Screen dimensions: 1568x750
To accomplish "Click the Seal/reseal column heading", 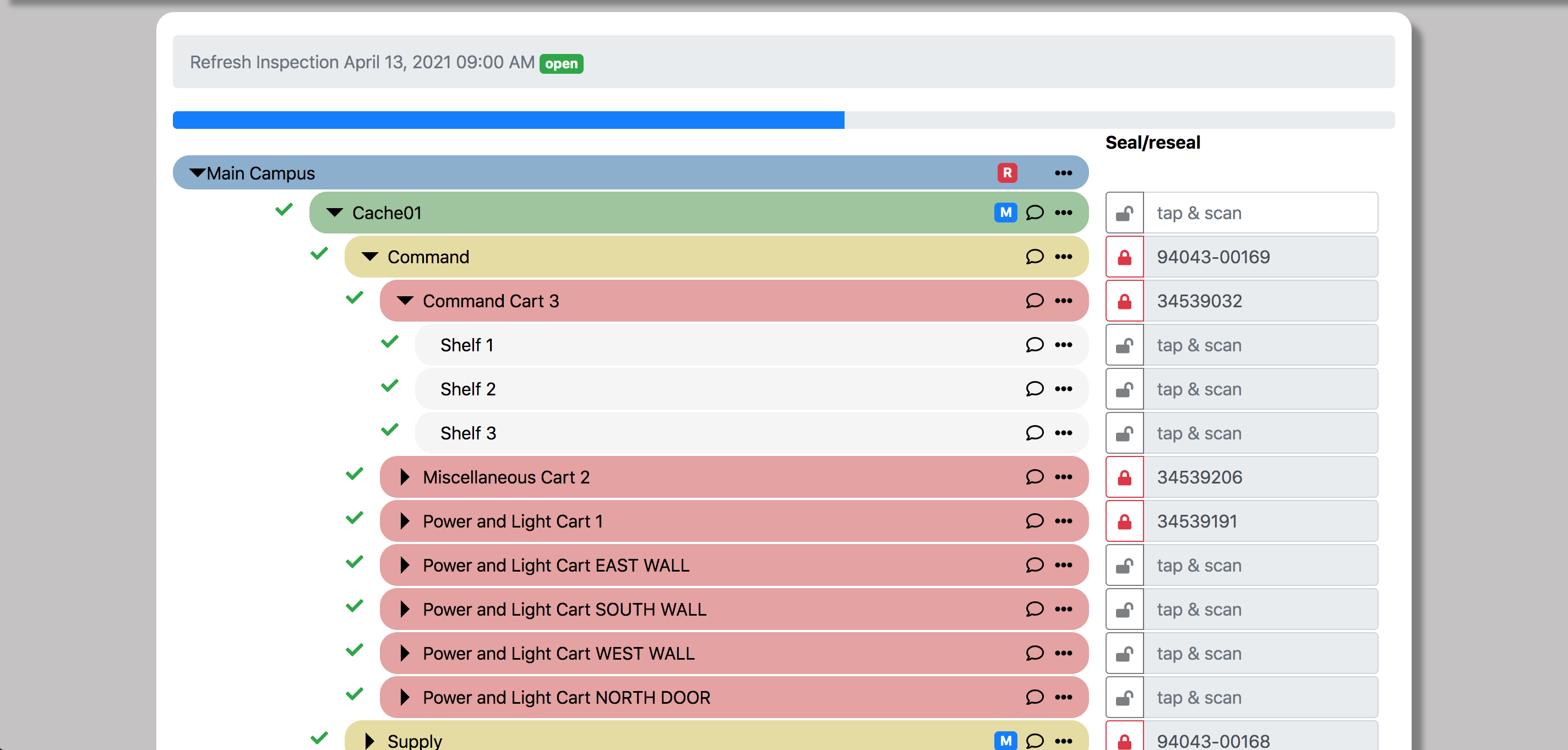I will [1152, 143].
